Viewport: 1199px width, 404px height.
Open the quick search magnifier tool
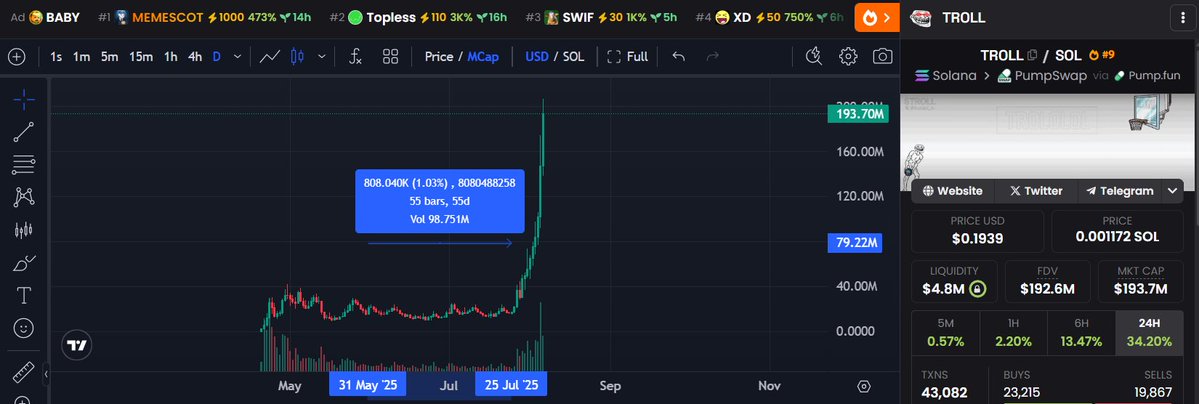coord(814,56)
